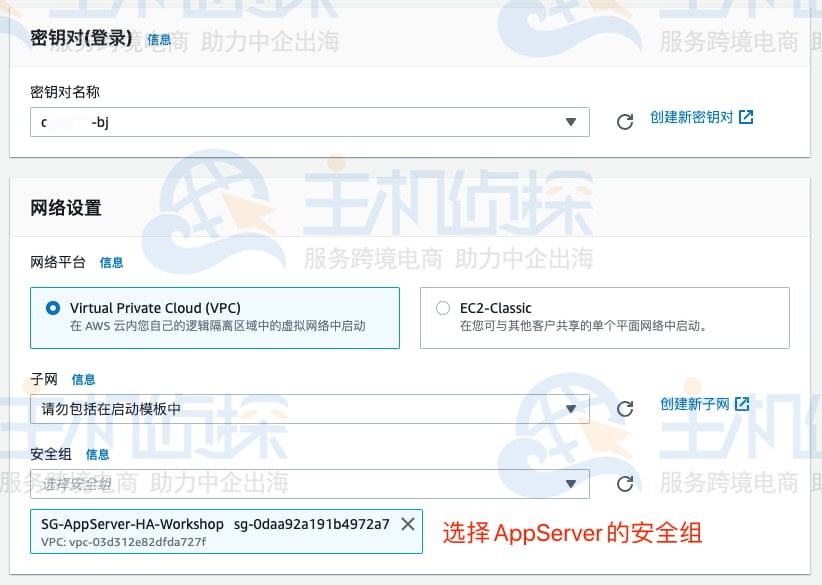The image size is (822, 585).
Task: Click the 创建新密钥对 link
Action: click(692, 117)
